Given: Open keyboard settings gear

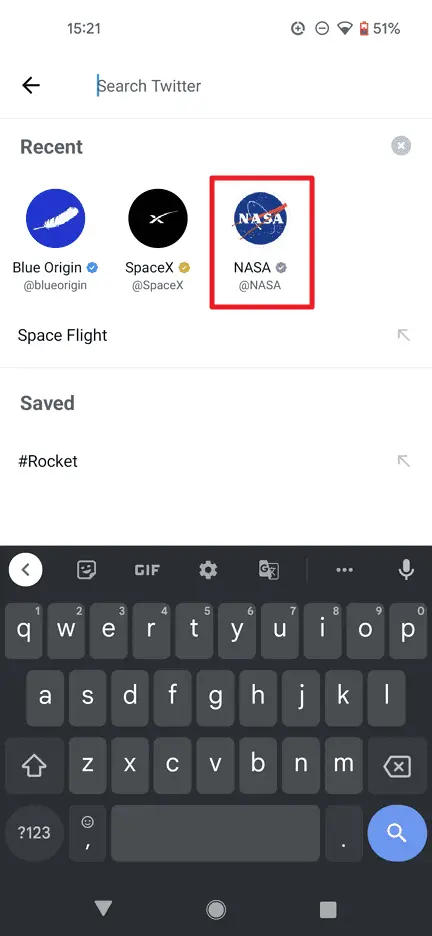Looking at the screenshot, I should pos(208,570).
